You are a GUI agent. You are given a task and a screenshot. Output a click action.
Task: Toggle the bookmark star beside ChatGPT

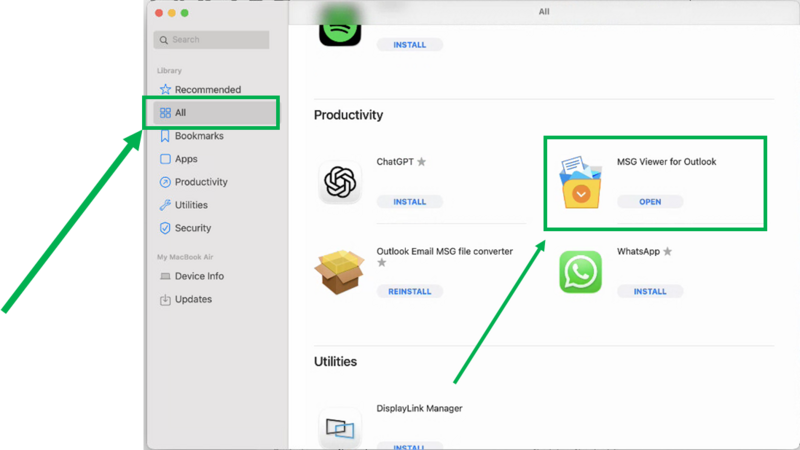tap(421, 162)
